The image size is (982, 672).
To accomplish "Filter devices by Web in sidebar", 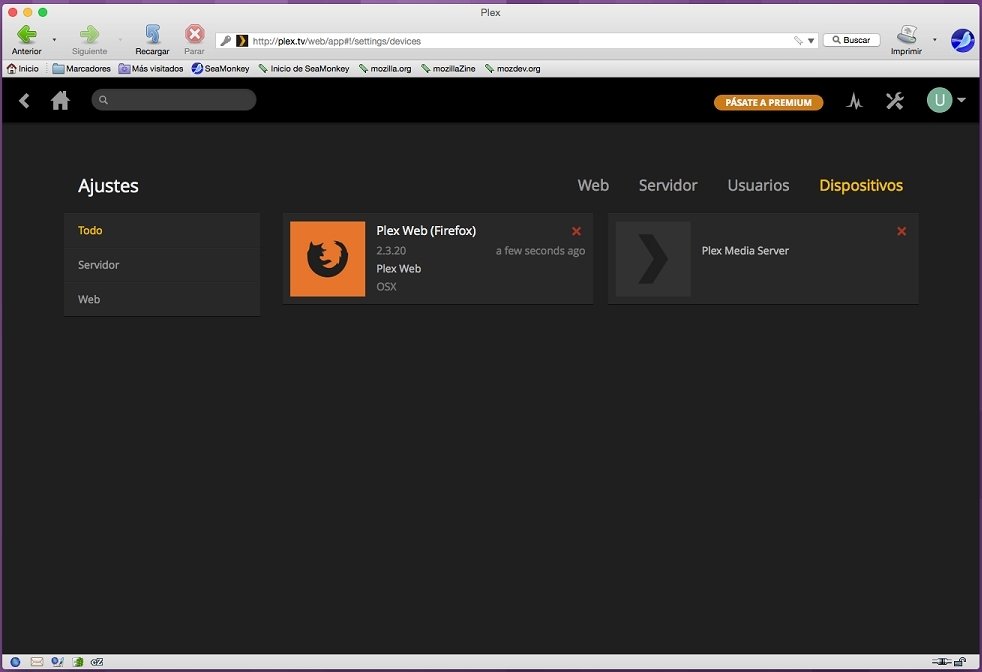I will [x=162, y=299].
